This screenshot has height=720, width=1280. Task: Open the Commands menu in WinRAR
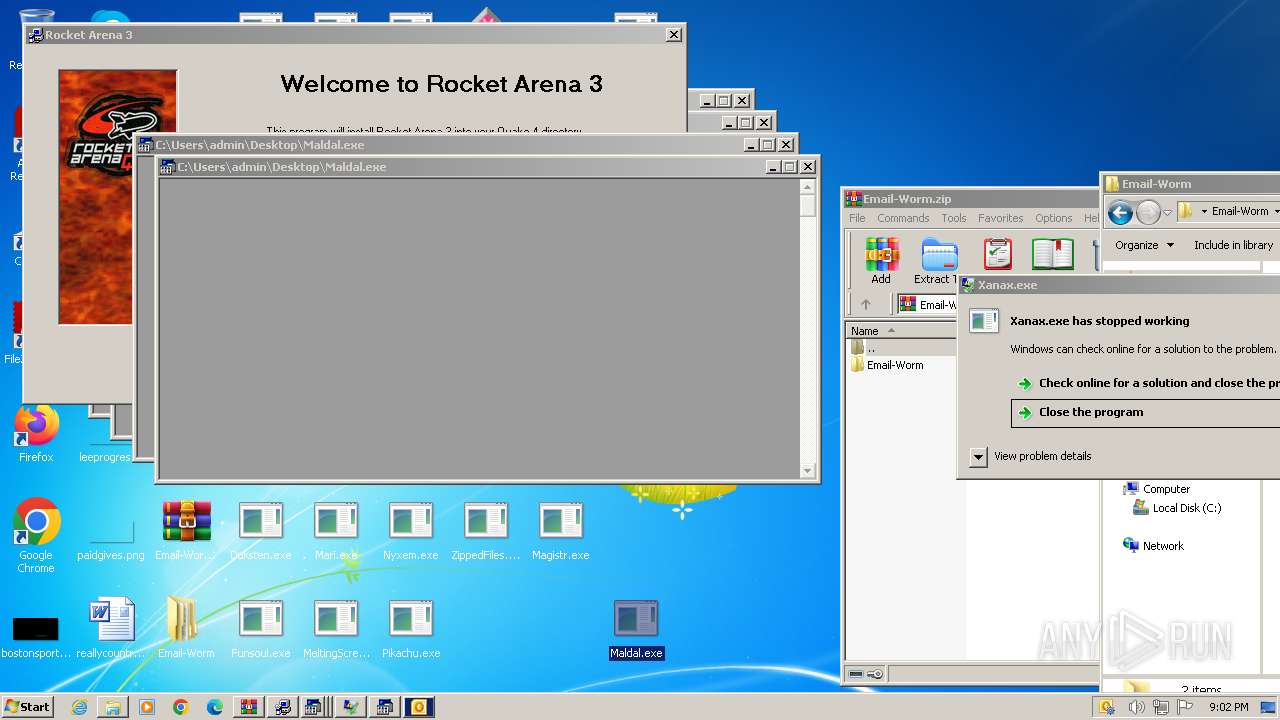pyautogui.click(x=903, y=218)
